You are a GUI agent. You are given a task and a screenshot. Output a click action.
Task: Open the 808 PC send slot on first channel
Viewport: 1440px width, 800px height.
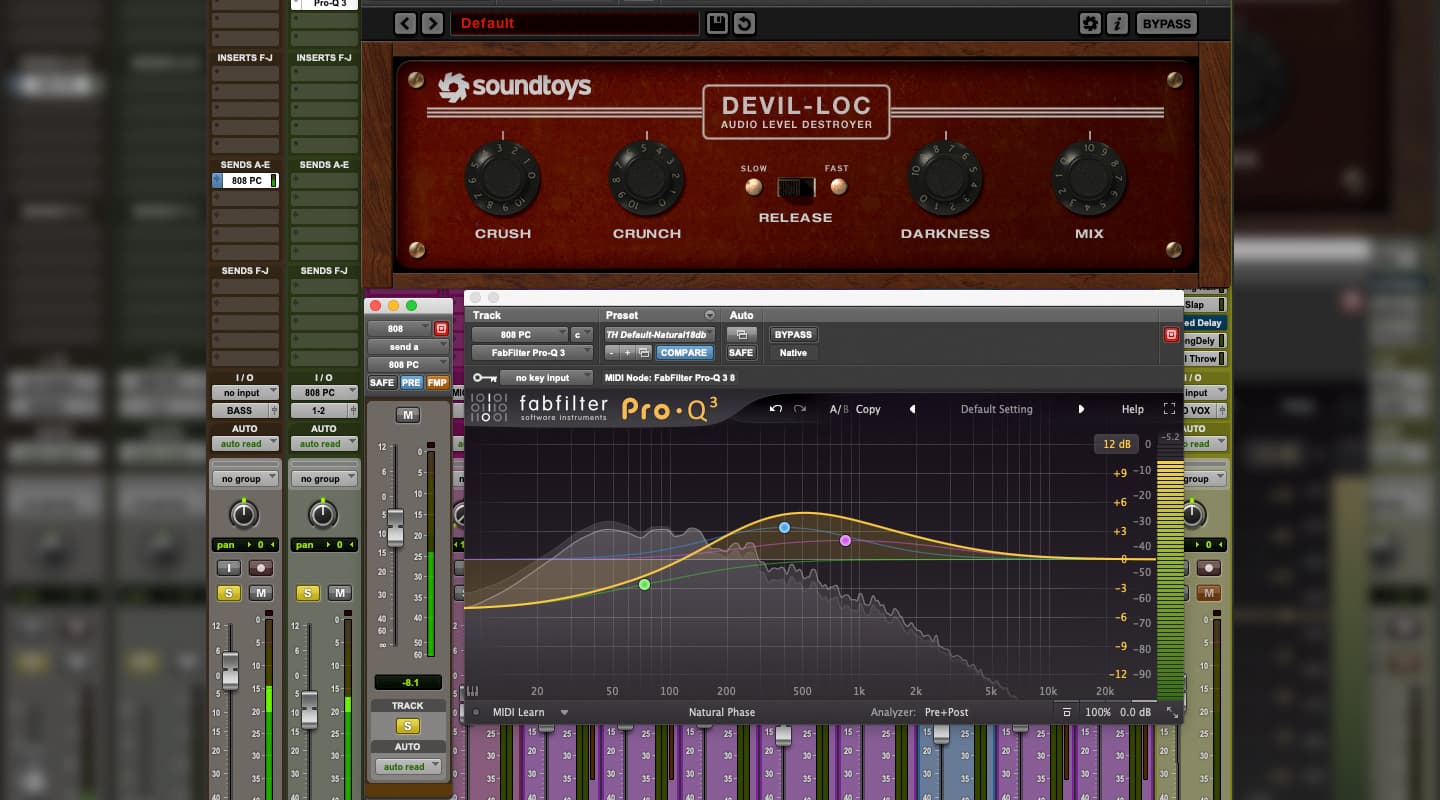click(245, 181)
